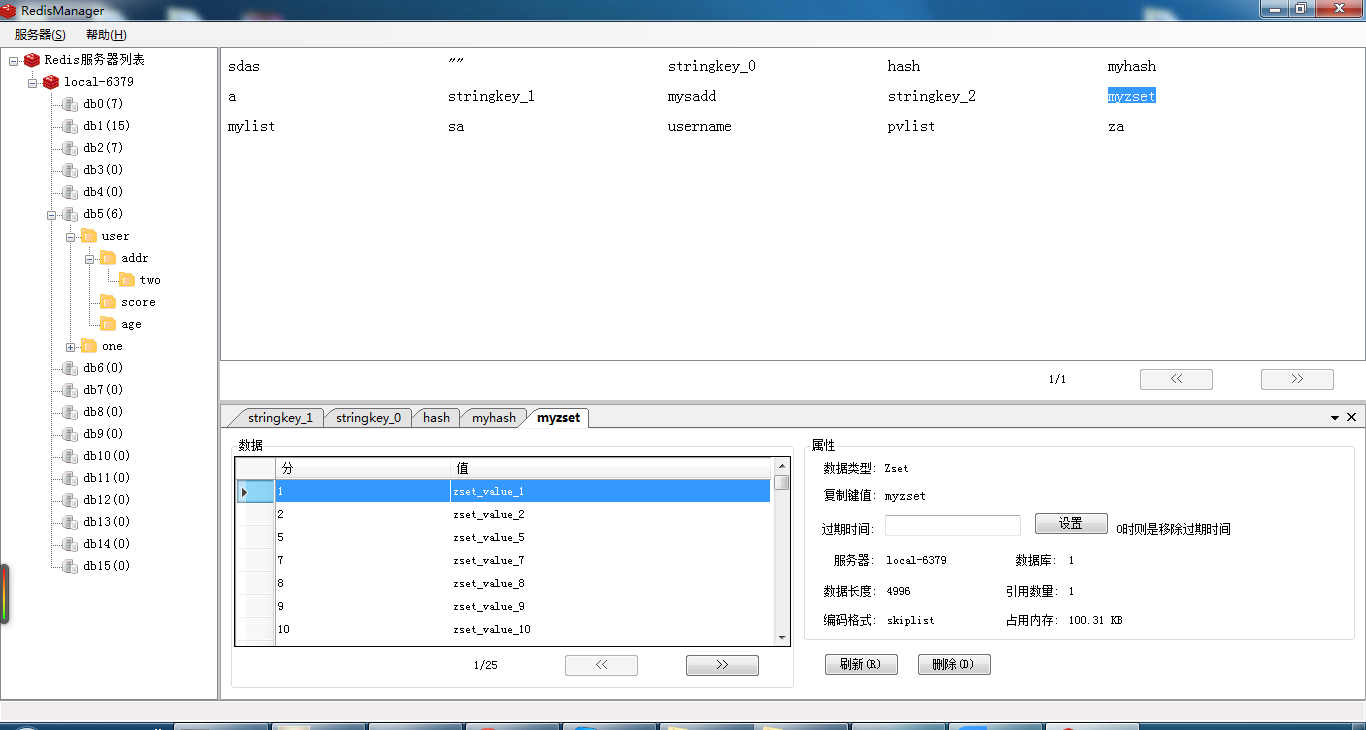Switch to the stringkey_1 tab
This screenshot has width=1366, height=730.
click(x=280, y=418)
